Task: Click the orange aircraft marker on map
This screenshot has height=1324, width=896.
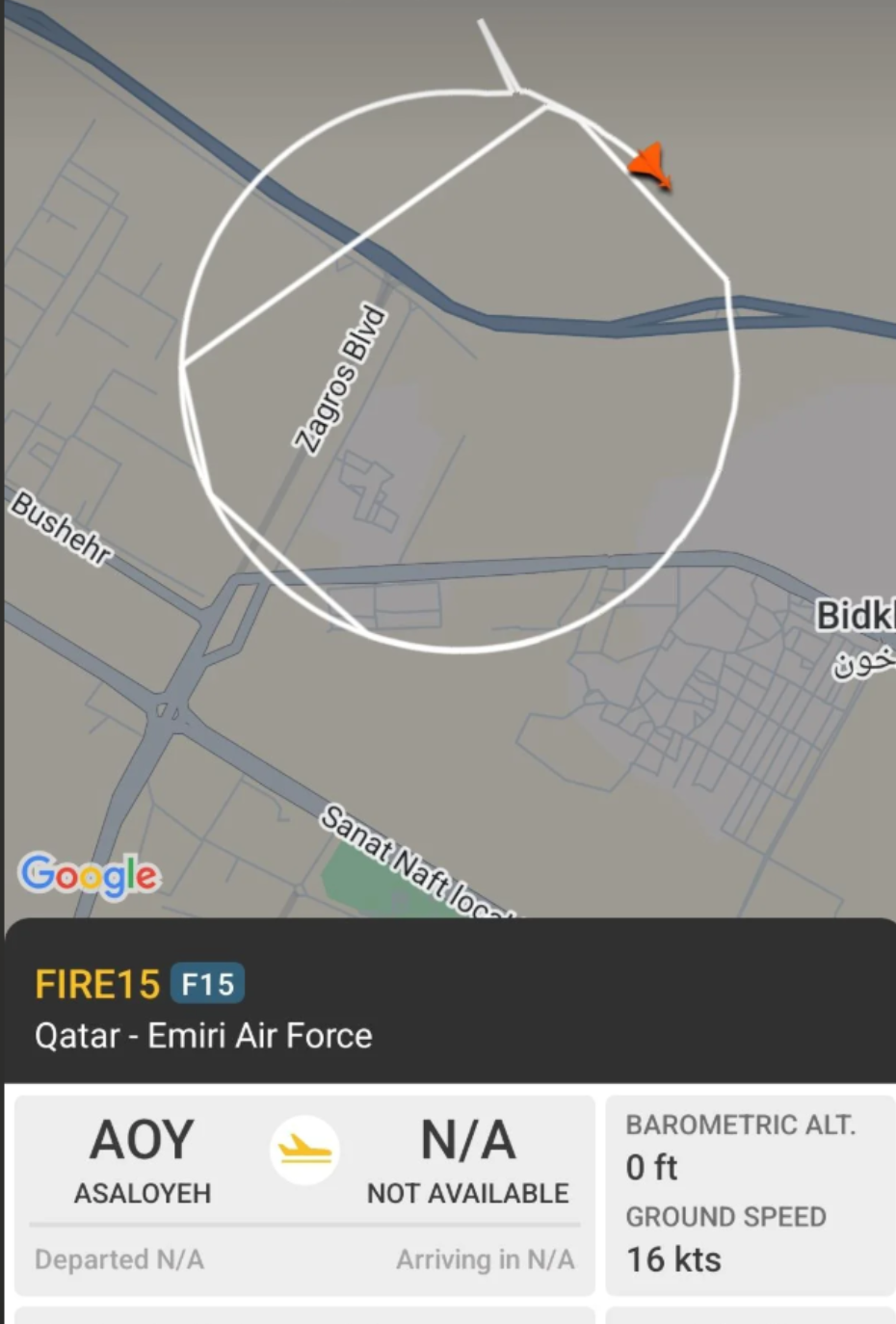Action: coord(651,165)
